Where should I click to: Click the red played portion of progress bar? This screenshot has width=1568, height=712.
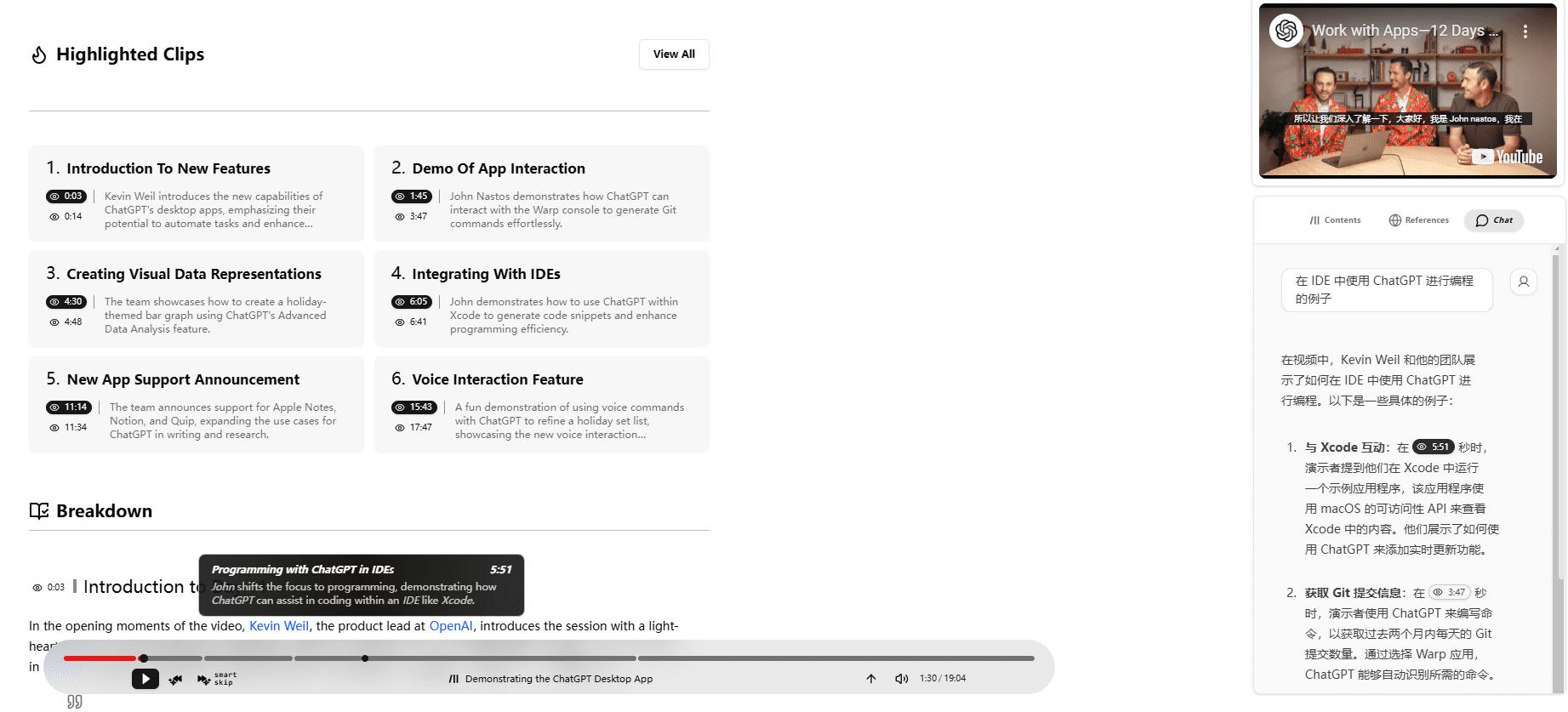tap(100, 658)
